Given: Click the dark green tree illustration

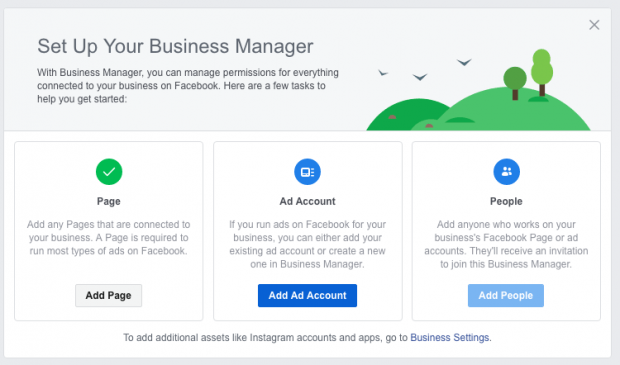Looking at the screenshot, I should coord(515,83).
